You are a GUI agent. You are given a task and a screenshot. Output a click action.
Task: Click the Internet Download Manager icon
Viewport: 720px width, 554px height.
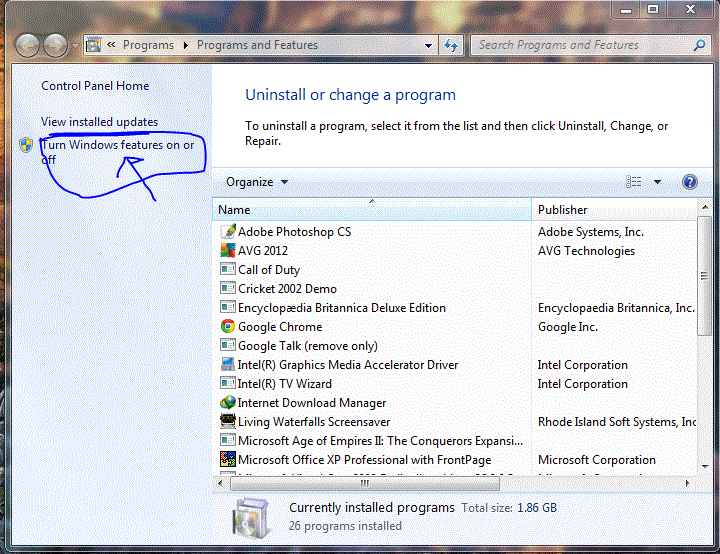[x=228, y=402]
